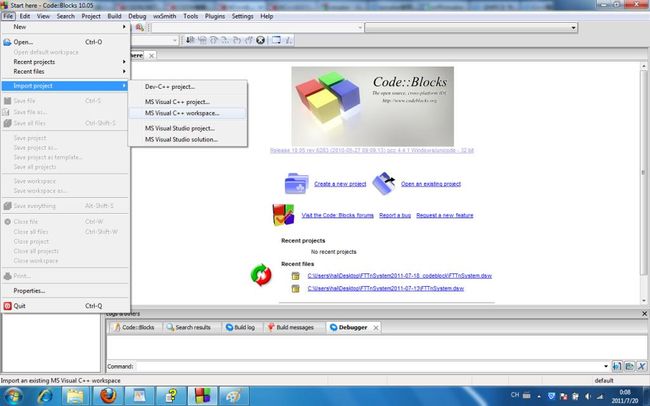This screenshot has height=406, width=650.
Task: Open the Import project submenu entry
Action: pos(66,86)
